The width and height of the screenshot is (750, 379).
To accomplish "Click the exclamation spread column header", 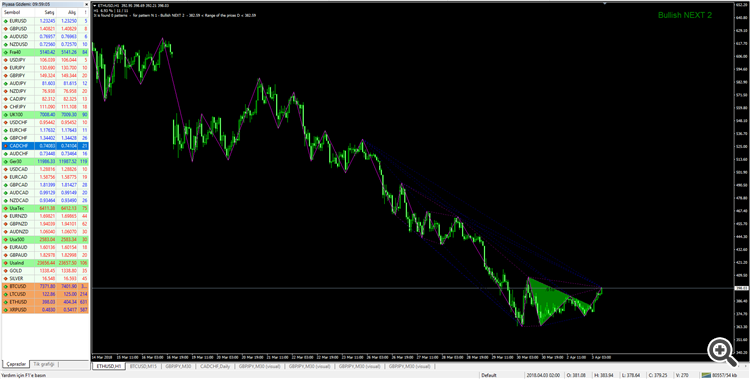I will pos(85,12).
